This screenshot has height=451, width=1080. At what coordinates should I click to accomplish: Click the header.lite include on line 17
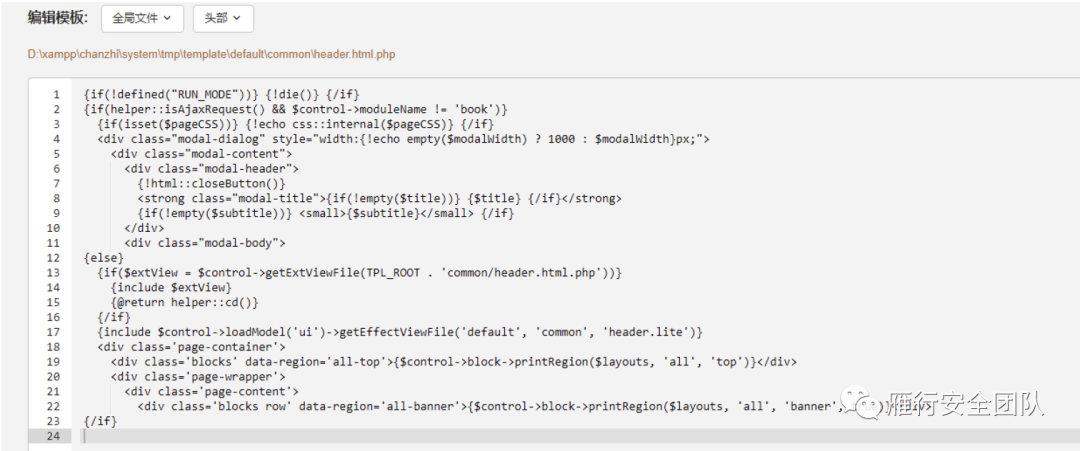click(400, 332)
